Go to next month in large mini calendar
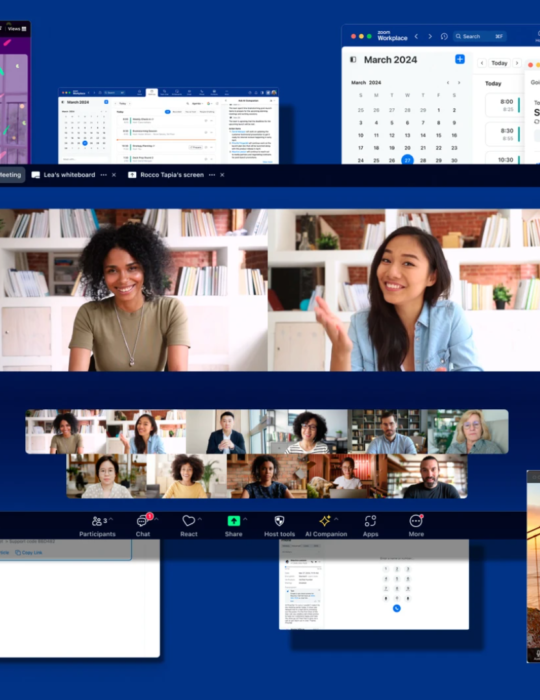This screenshot has width=540, height=700. 459,83
